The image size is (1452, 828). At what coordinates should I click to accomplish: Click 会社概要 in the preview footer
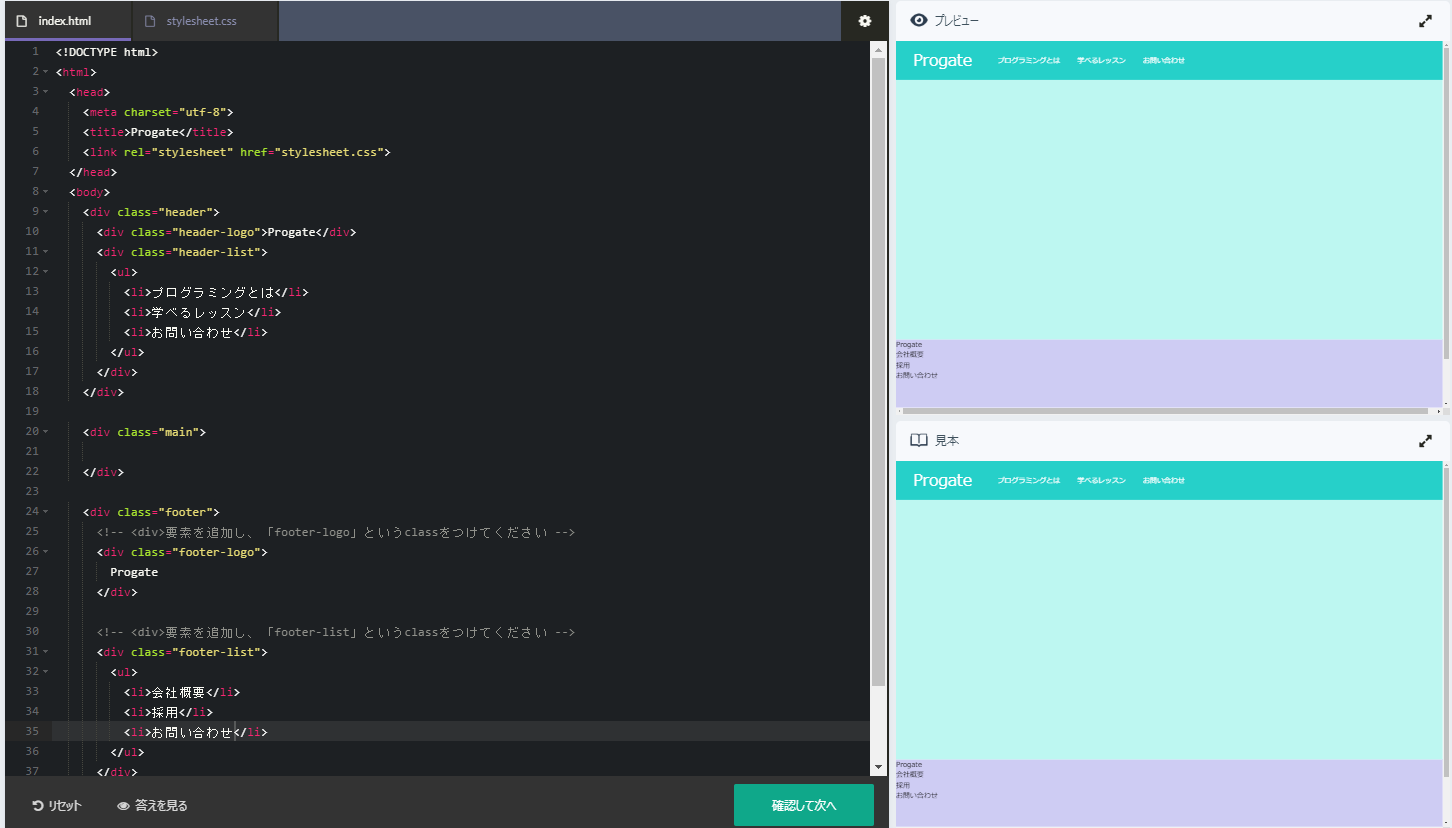(910, 354)
